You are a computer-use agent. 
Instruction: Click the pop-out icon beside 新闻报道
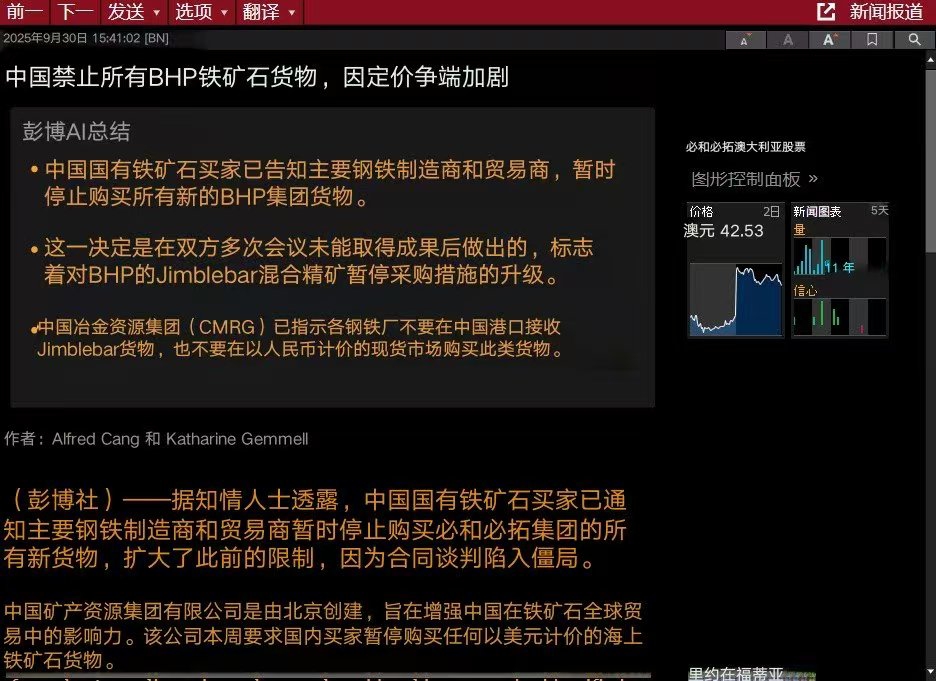click(826, 11)
